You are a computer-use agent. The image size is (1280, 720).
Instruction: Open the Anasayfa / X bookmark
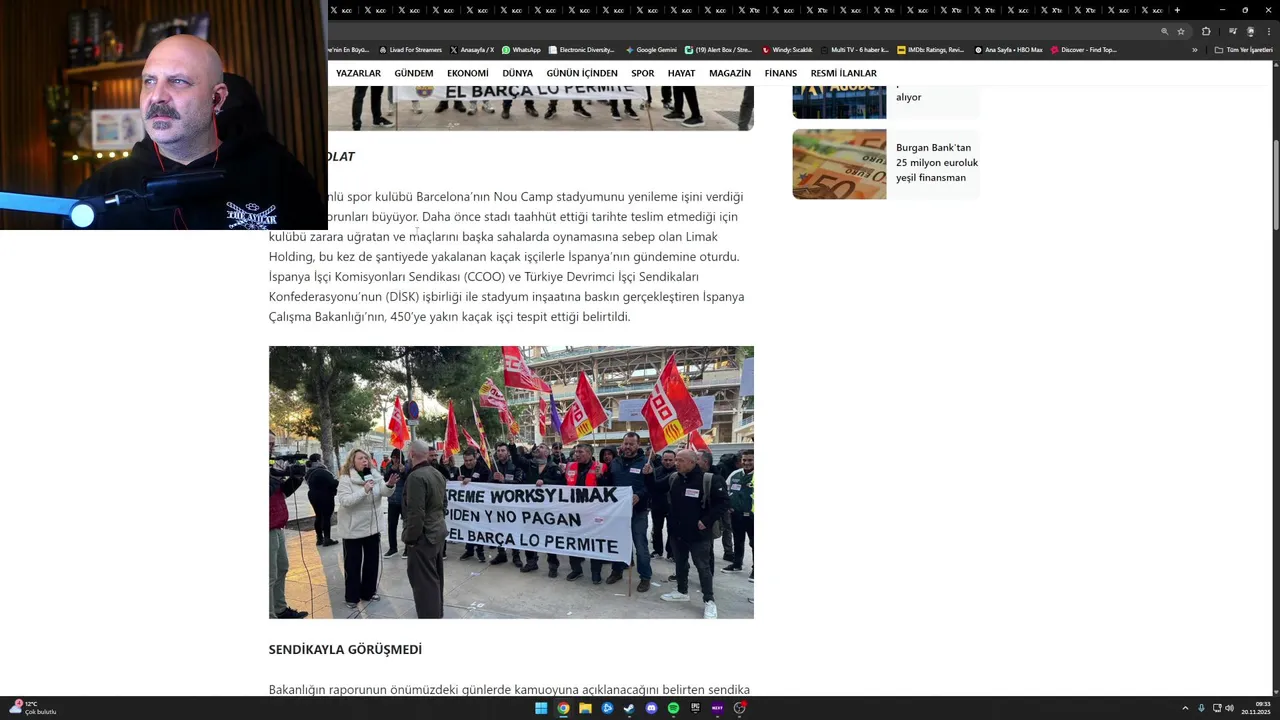[472, 50]
